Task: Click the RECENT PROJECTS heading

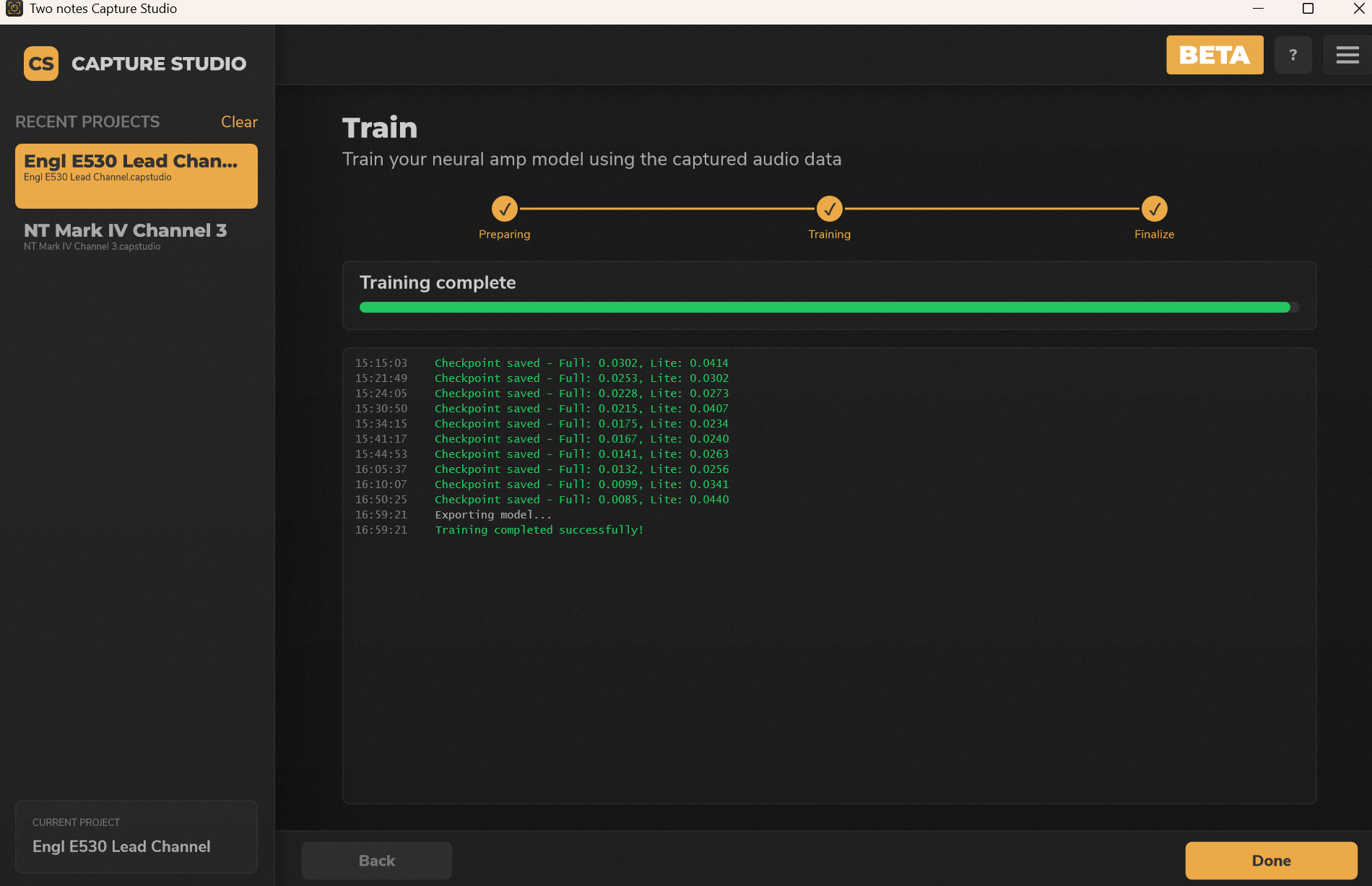Action: pyautogui.click(x=87, y=122)
